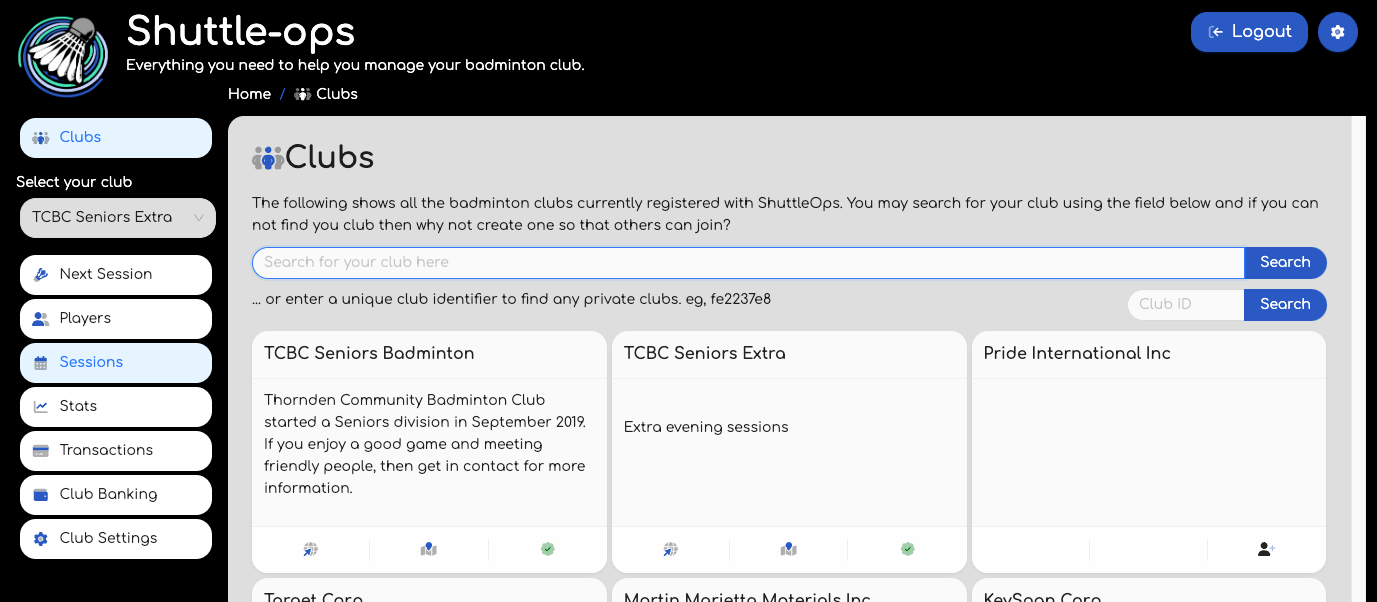This screenshot has width=1377, height=602.
Task: Open Sessions page from sidebar
Action: pos(116,362)
